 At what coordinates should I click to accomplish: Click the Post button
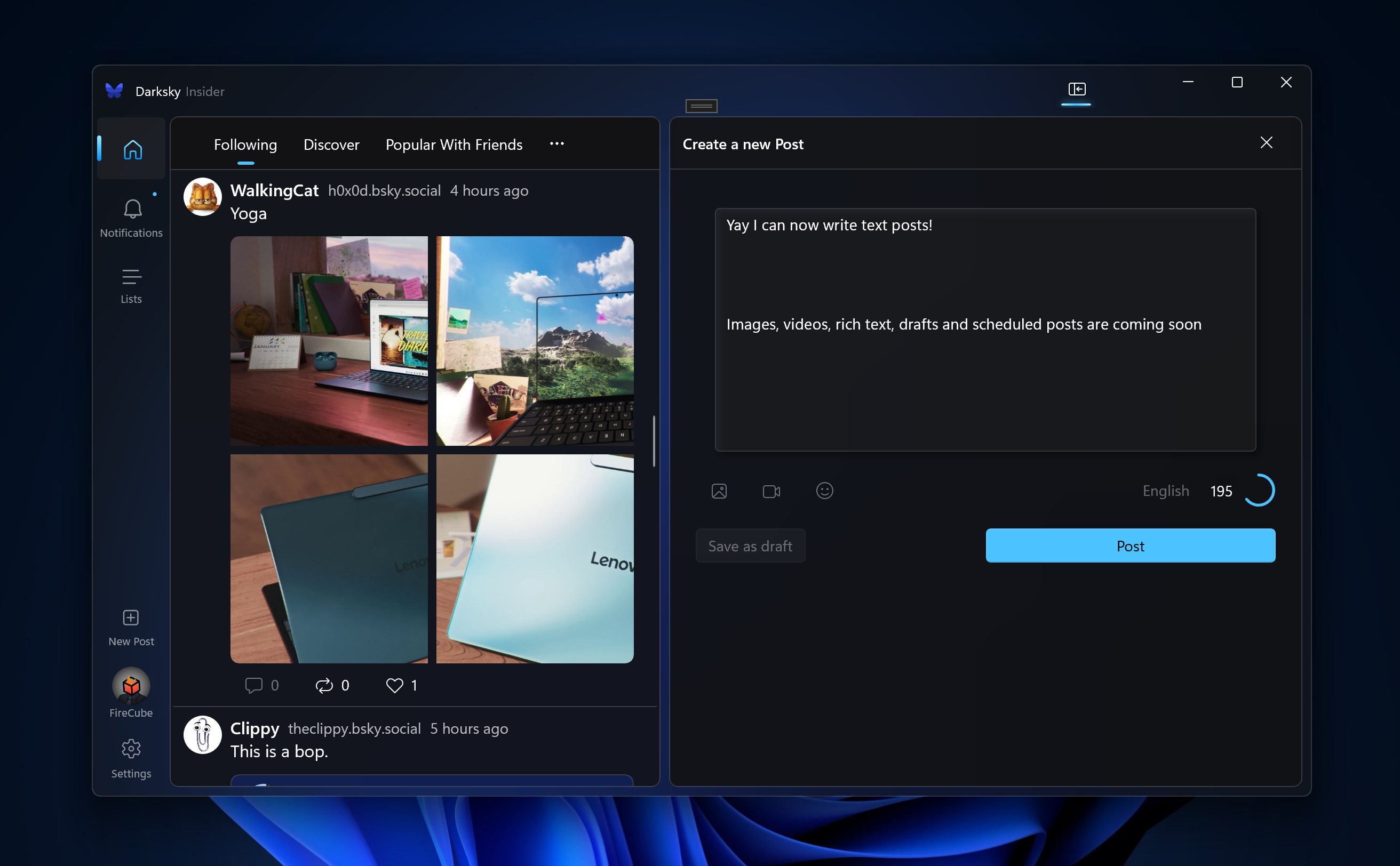pos(1129,546)
